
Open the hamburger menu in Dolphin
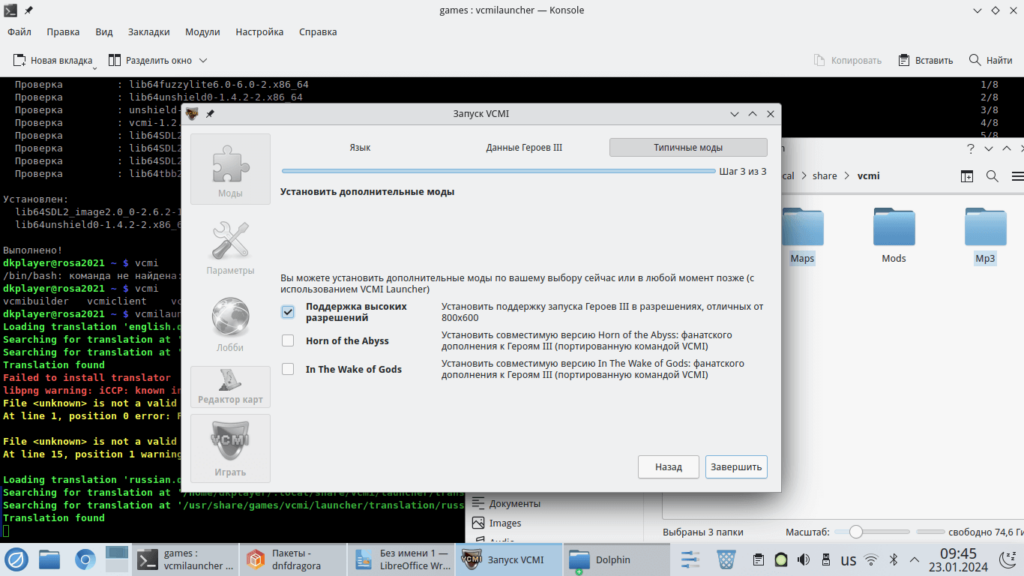click(x=1017, y=176)
